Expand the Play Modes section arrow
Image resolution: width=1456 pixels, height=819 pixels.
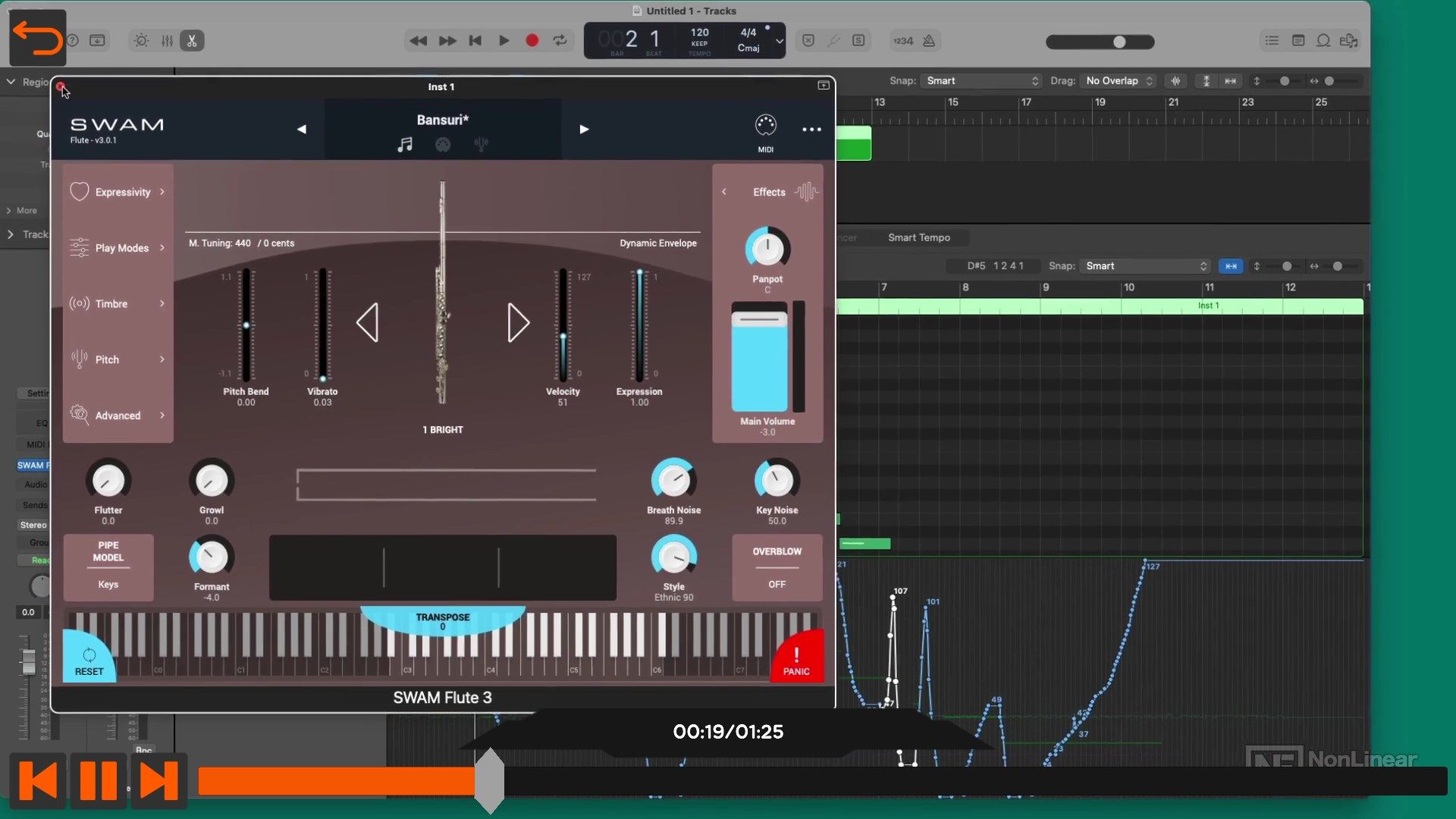162,247
